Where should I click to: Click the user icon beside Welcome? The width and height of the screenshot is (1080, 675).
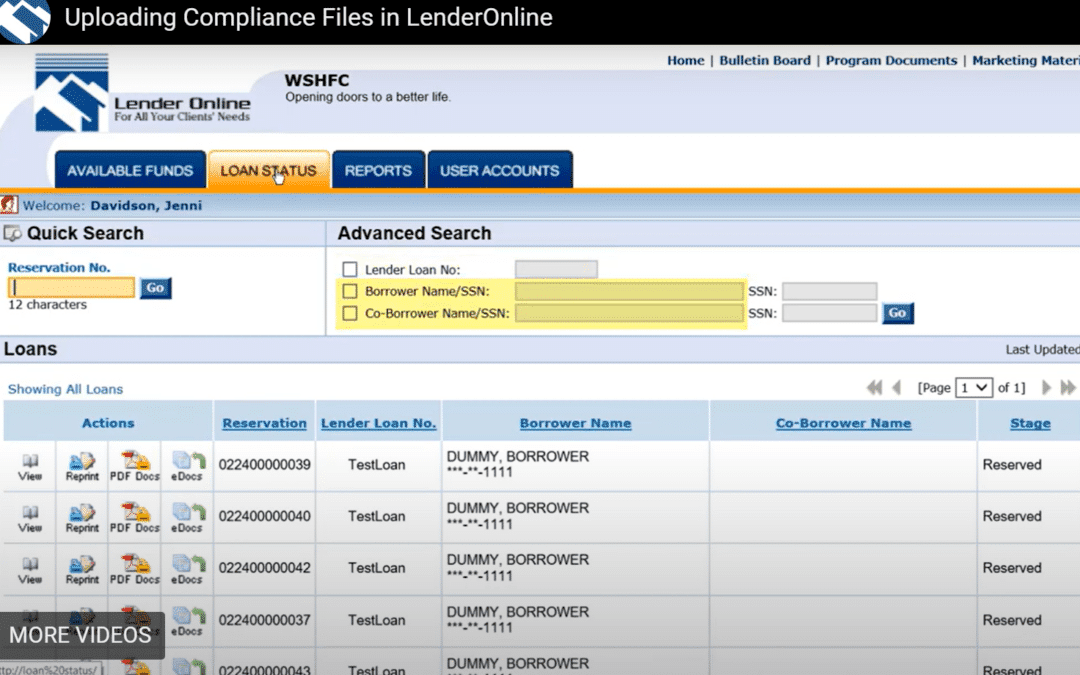[9, 205]
